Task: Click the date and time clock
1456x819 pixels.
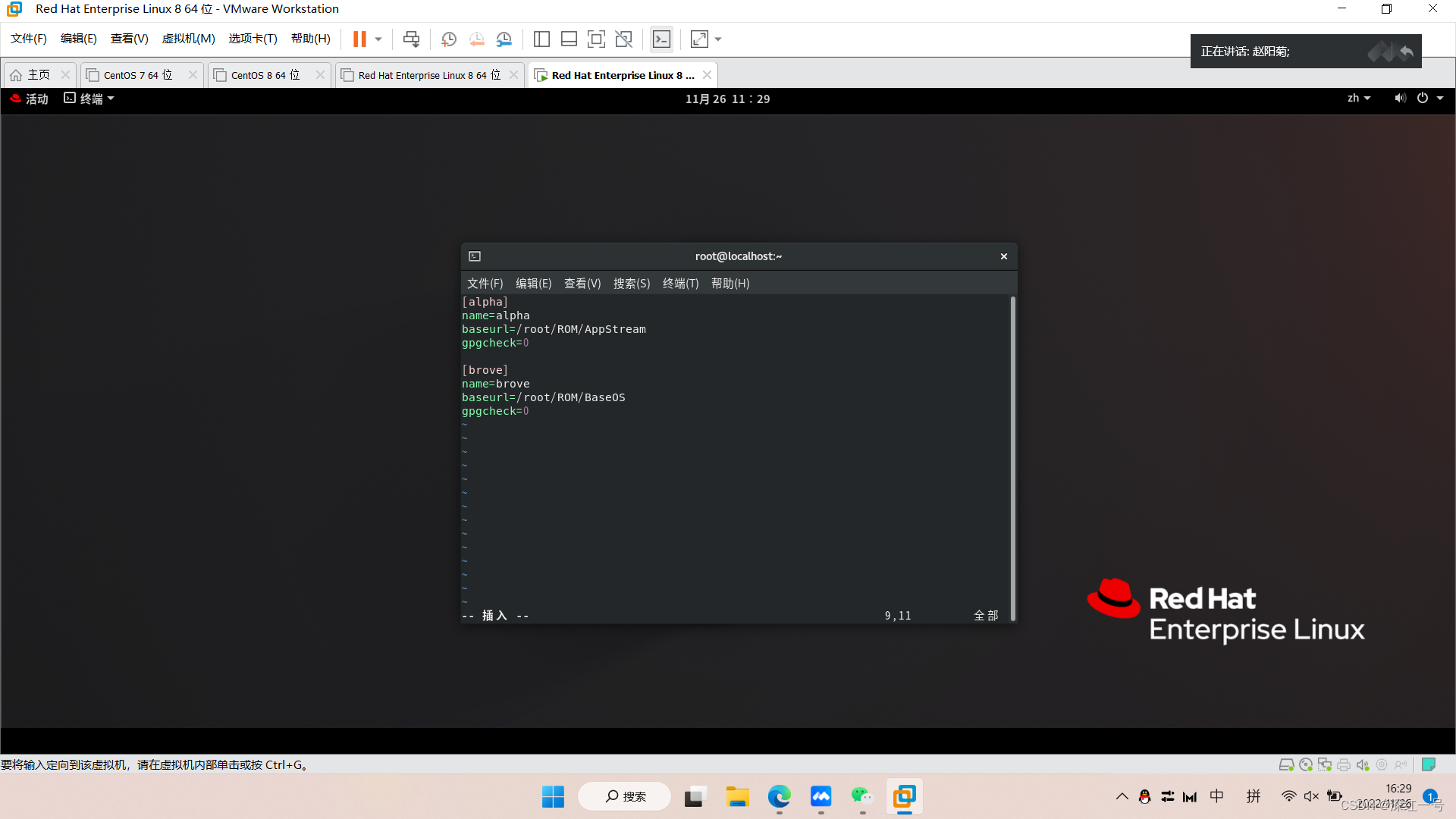Action: click(x=727, y=99)
